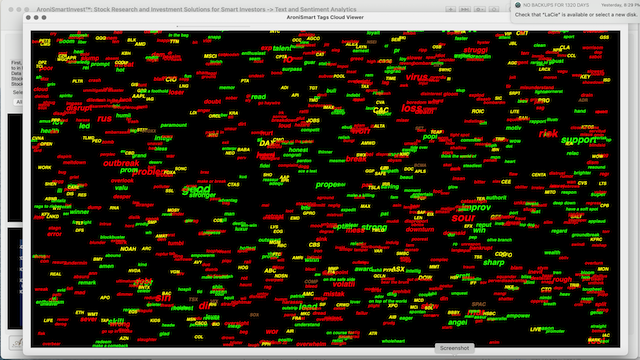This screenshot has height=360, width=640.
Task: Click the yellow ticker 'TSLA'
Action: (x=374, y=188)
